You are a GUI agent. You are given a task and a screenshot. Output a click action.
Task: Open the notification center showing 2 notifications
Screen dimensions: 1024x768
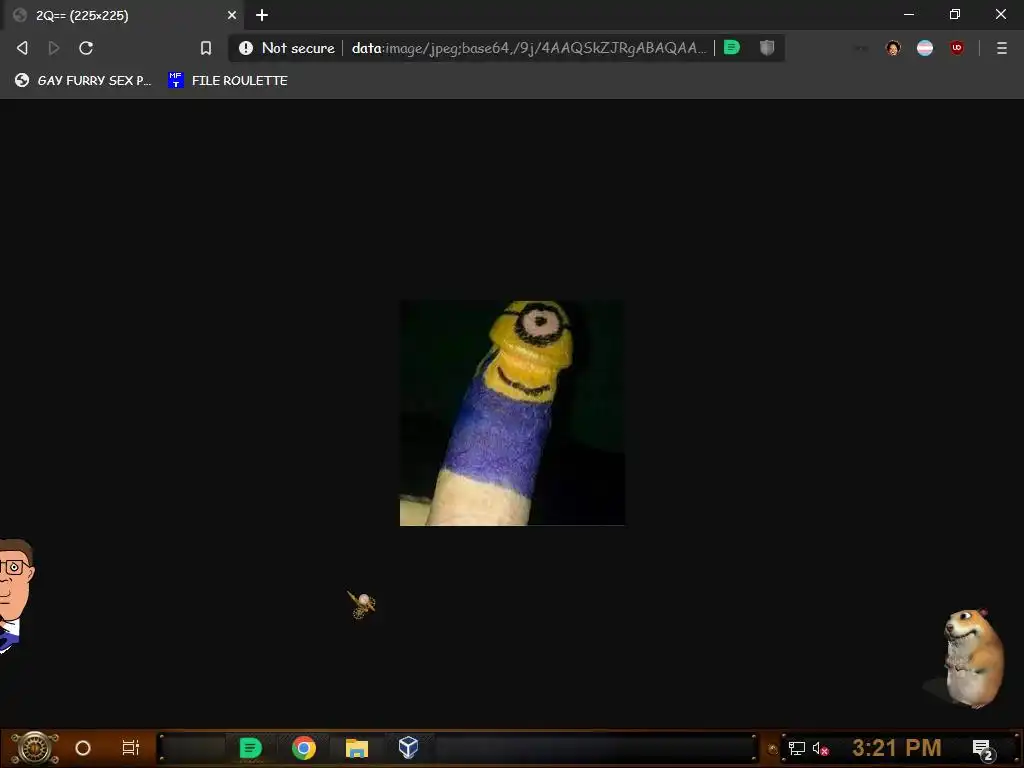pos(982,749)
